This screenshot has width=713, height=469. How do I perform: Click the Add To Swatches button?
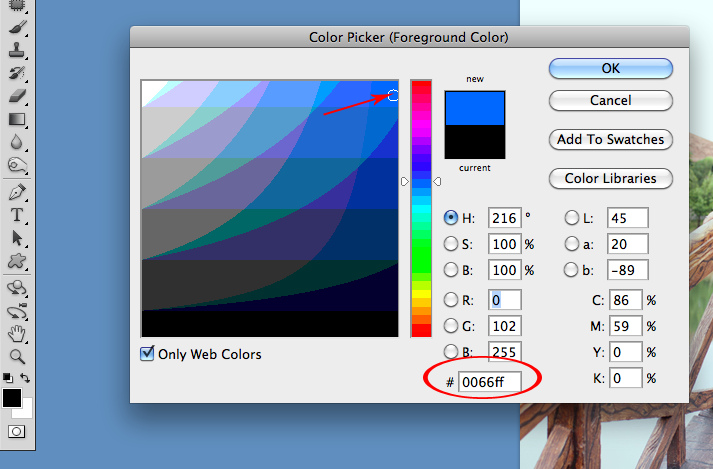pyautogui.click(x=610, y=139)
